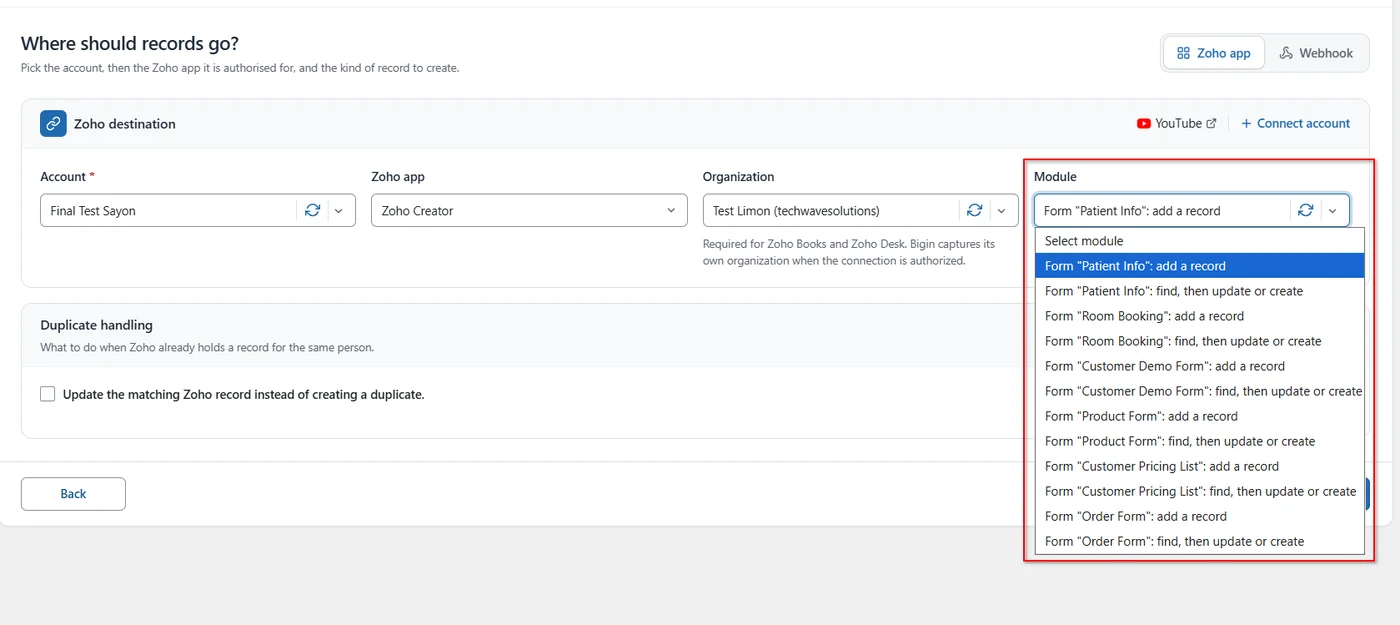Screen dimensions: 1400x625
Task: Refresh the Account list
Action: pos(312,211)
